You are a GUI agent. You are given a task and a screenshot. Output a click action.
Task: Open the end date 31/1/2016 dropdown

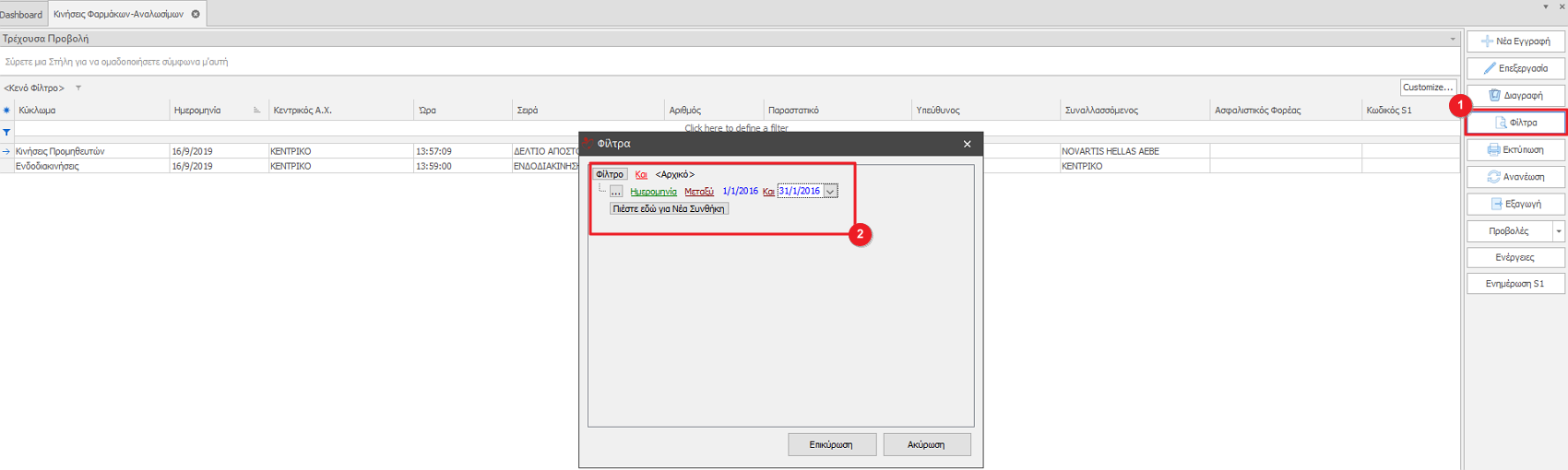click(831, 192)
